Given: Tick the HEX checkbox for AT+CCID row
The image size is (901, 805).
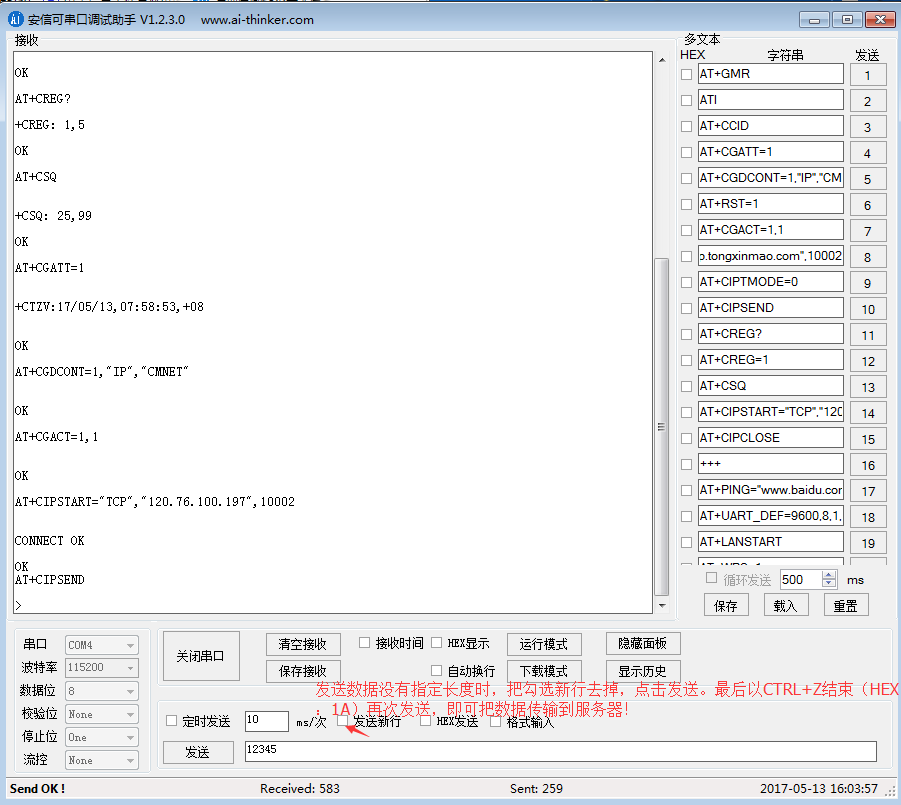Looking at the screenshot, I should [686, 126].
